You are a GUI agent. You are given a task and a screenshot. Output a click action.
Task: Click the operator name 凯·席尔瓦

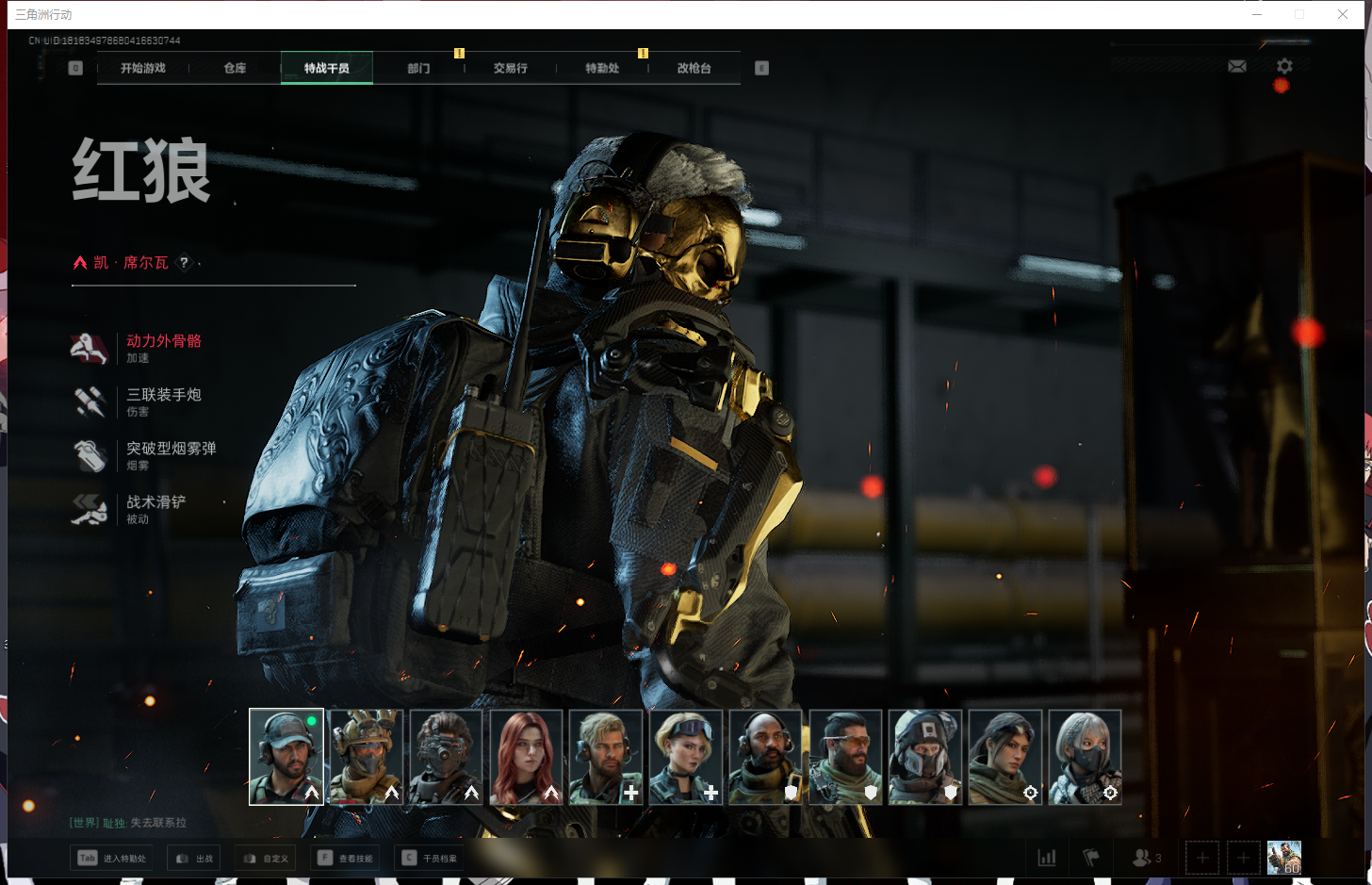(131, 263)
